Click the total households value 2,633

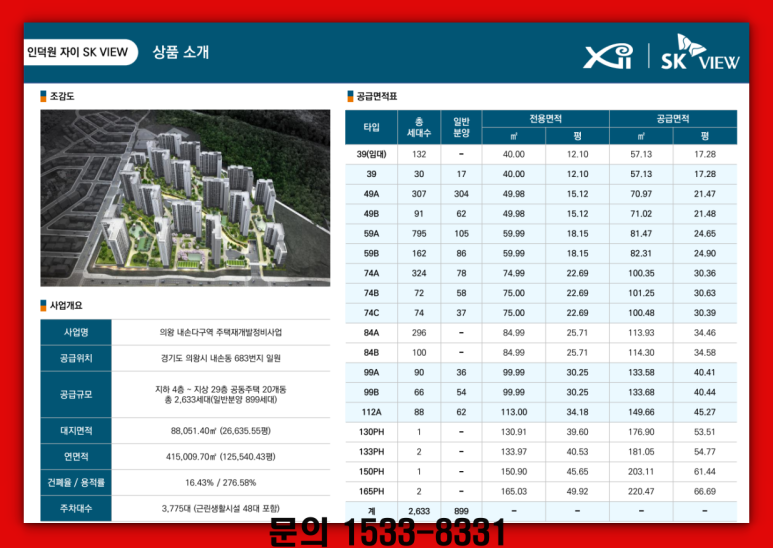coord(419,511)
